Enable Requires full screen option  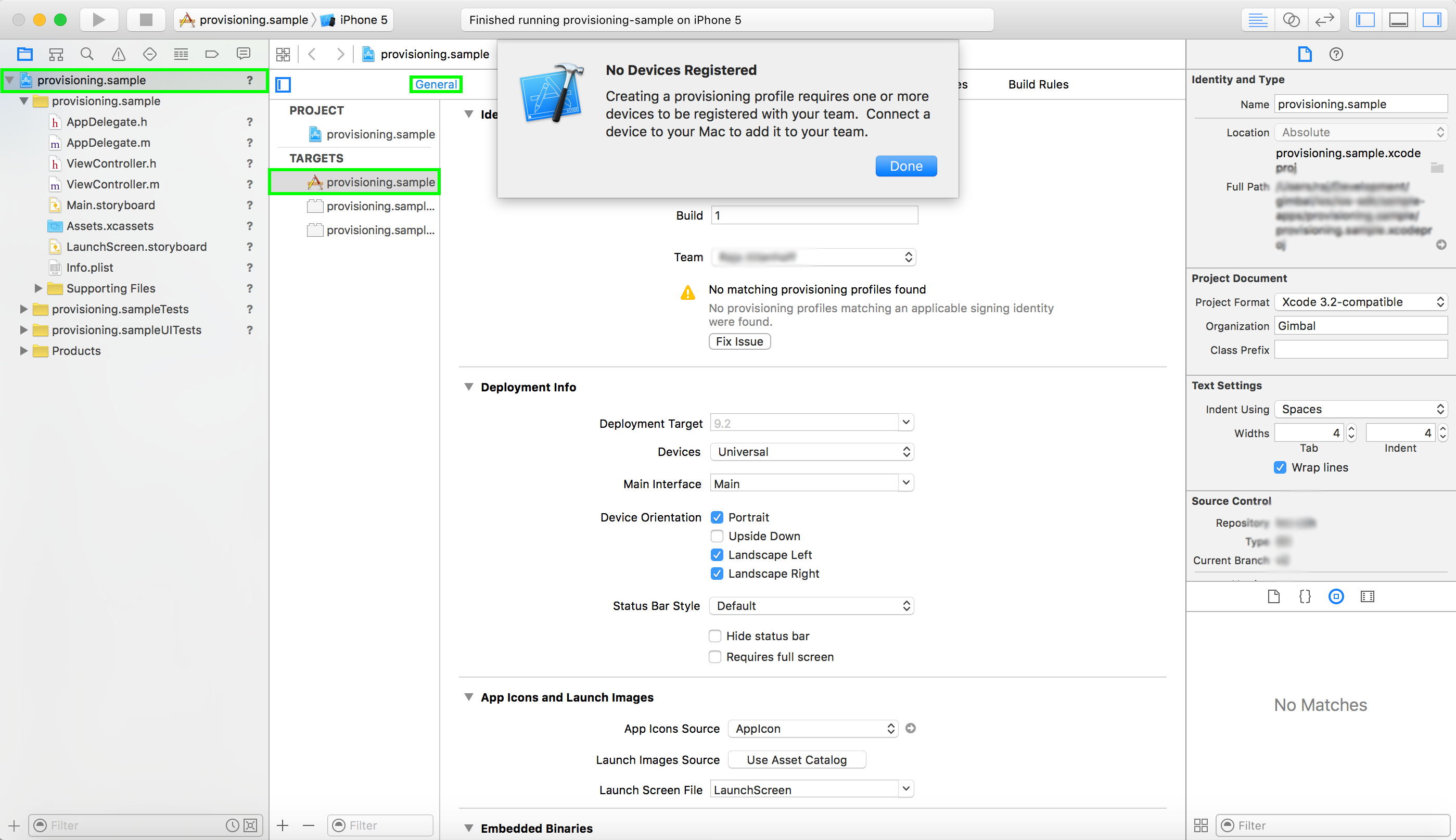coord(715,657)
